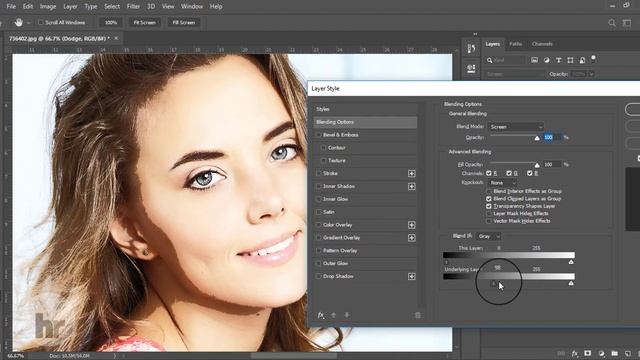Click Underlying Layer white slider handle

[571, 283]
